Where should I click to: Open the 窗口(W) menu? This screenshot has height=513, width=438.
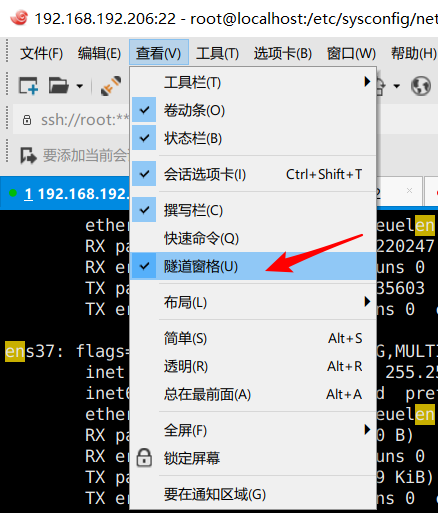point(351,53)
